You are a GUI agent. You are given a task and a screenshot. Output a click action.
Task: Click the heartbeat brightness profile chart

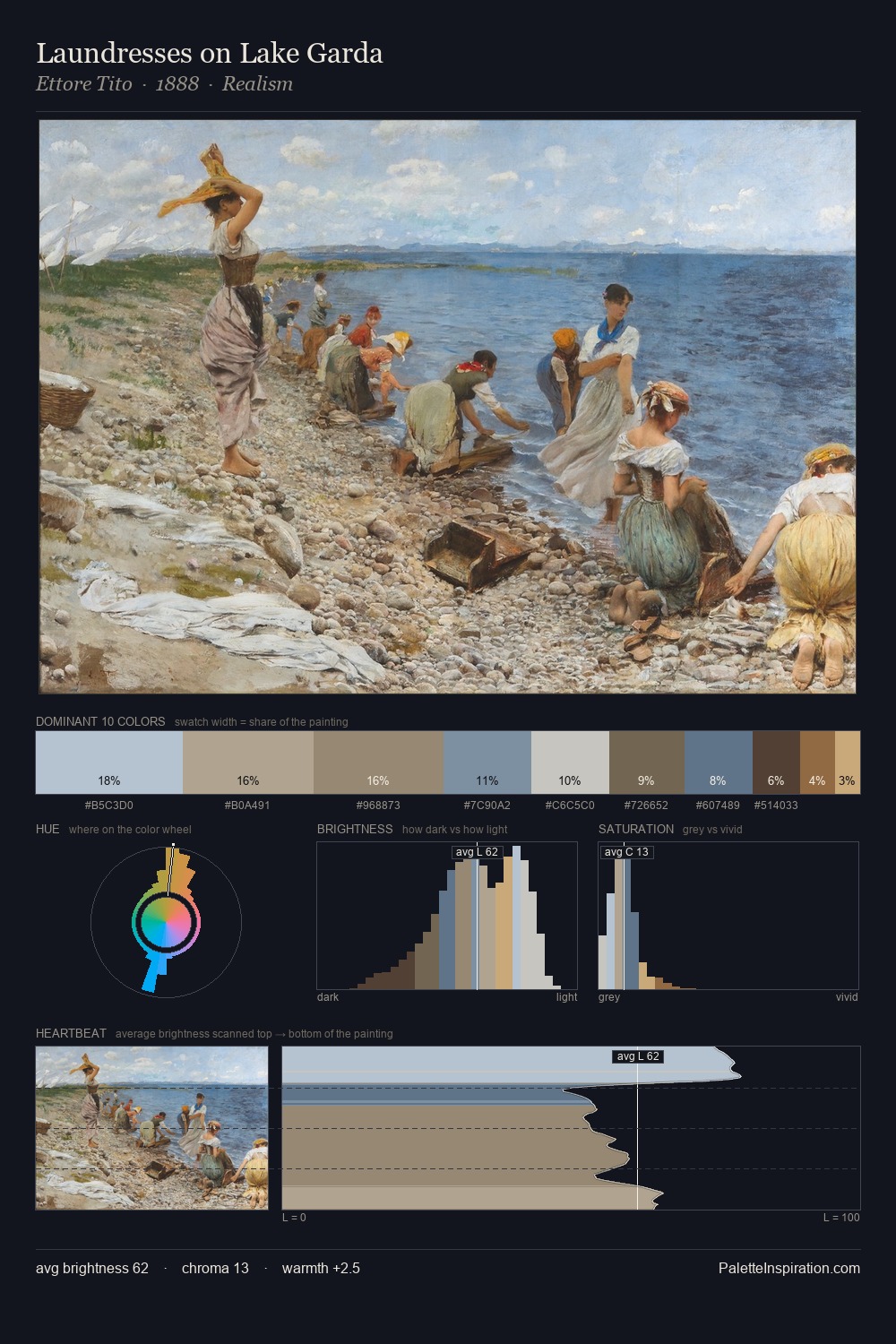coord(571,1128)
